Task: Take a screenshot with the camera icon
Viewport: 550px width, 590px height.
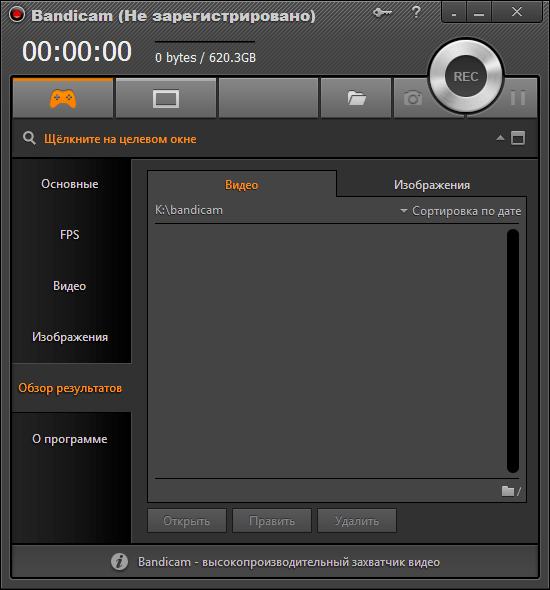Action: [413, 99]
